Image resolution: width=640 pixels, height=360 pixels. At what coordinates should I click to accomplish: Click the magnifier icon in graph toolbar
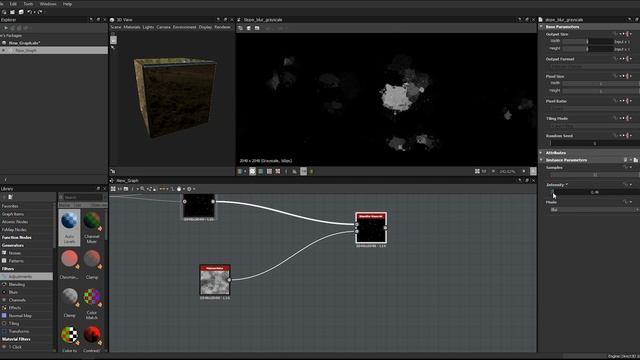[142, 189]
